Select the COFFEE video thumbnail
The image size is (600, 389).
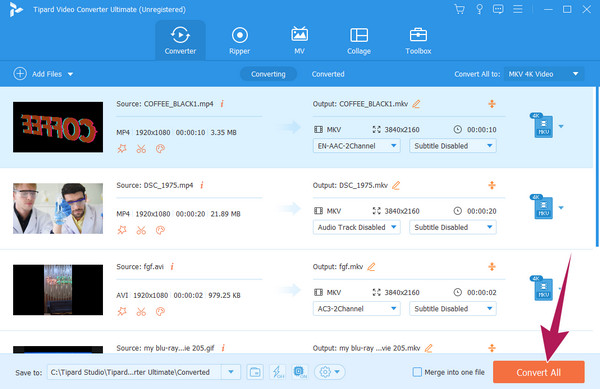[58, 127]
